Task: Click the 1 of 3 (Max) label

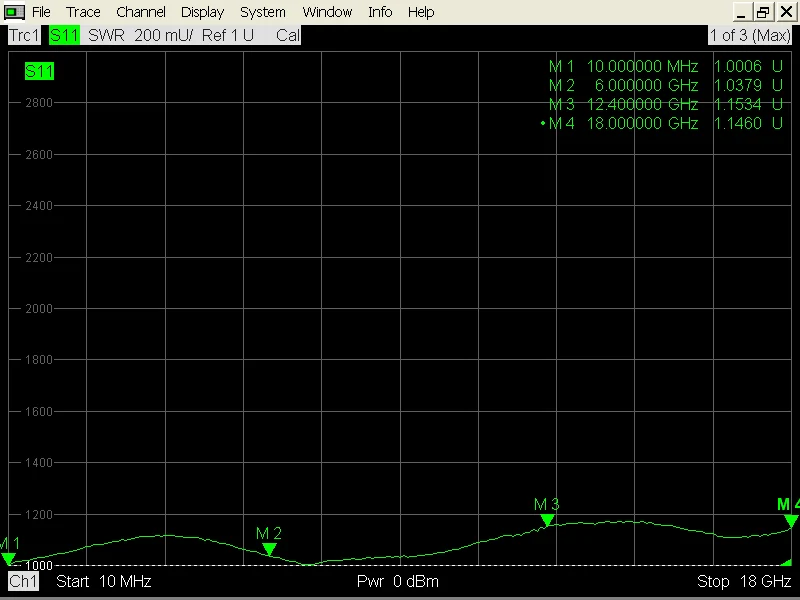Action: [749, 35]
